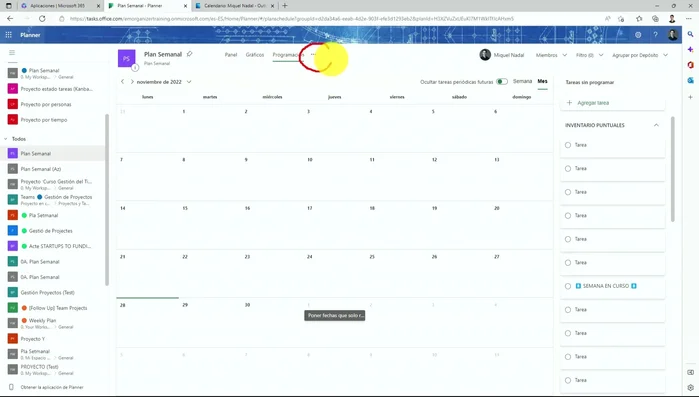Complete first Tarea circle under INVENTARIO PUNTUALES header

pos(567,145)
